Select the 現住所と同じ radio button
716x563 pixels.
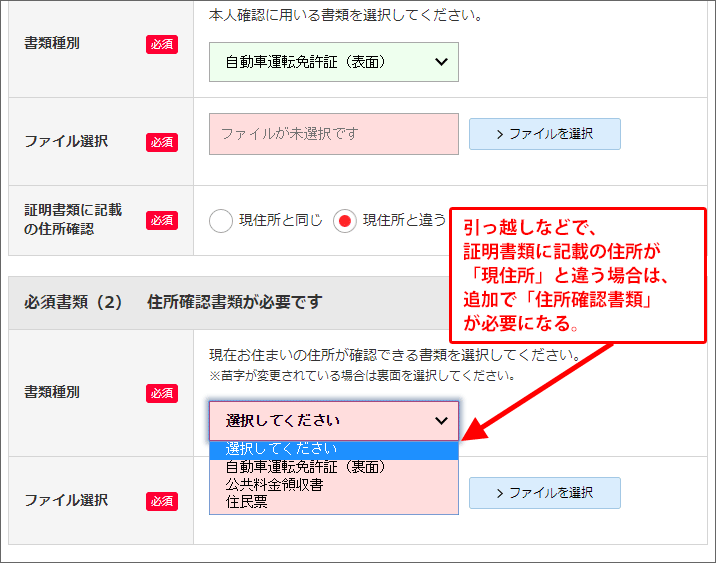click(221, 221)
